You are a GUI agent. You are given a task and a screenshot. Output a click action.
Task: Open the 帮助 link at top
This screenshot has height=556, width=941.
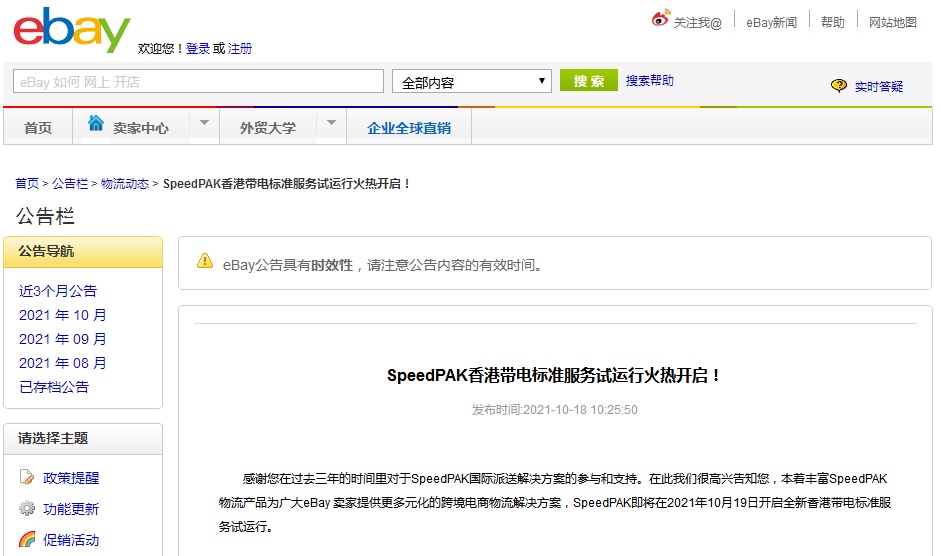832,22
